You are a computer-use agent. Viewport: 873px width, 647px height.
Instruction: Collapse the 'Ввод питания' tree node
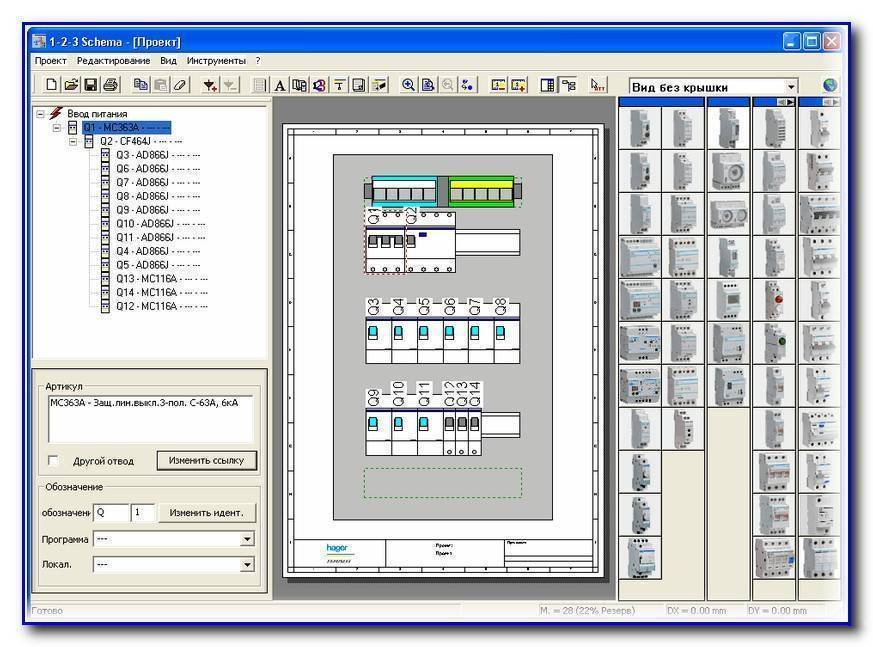(x=41, y=114)
